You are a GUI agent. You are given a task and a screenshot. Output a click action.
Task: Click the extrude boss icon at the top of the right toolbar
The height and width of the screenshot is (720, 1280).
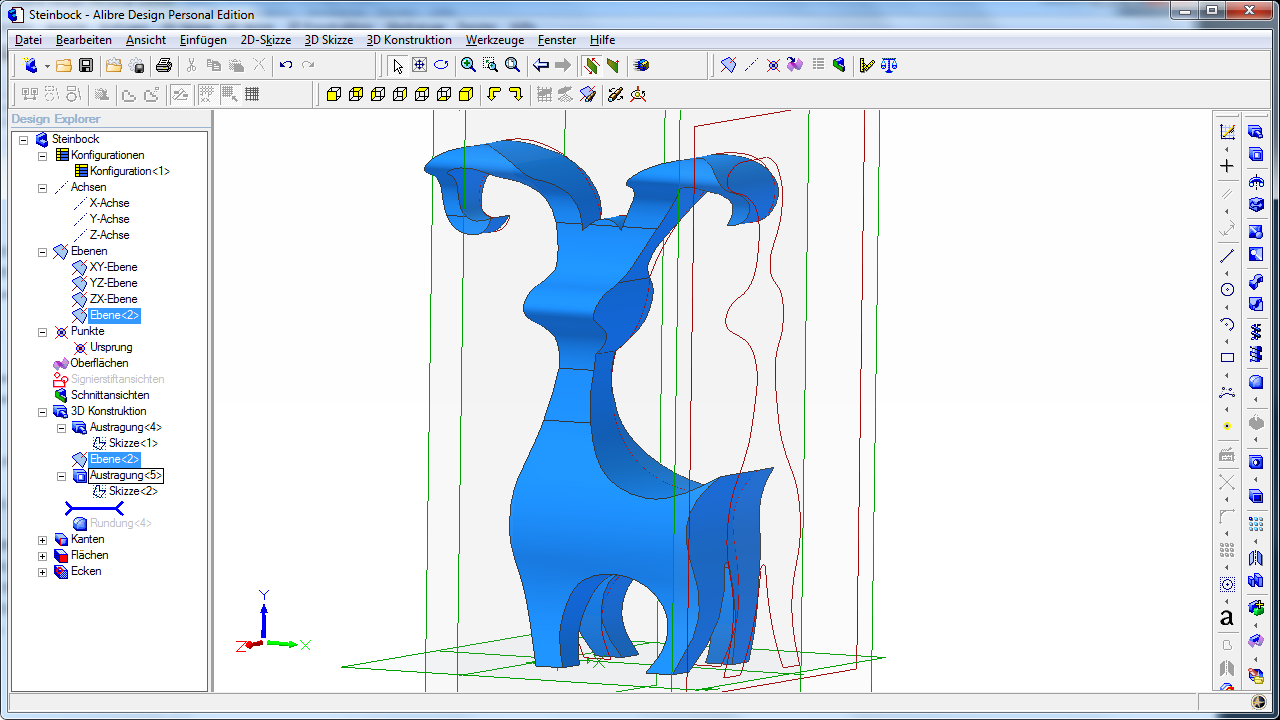(1256, 132)
